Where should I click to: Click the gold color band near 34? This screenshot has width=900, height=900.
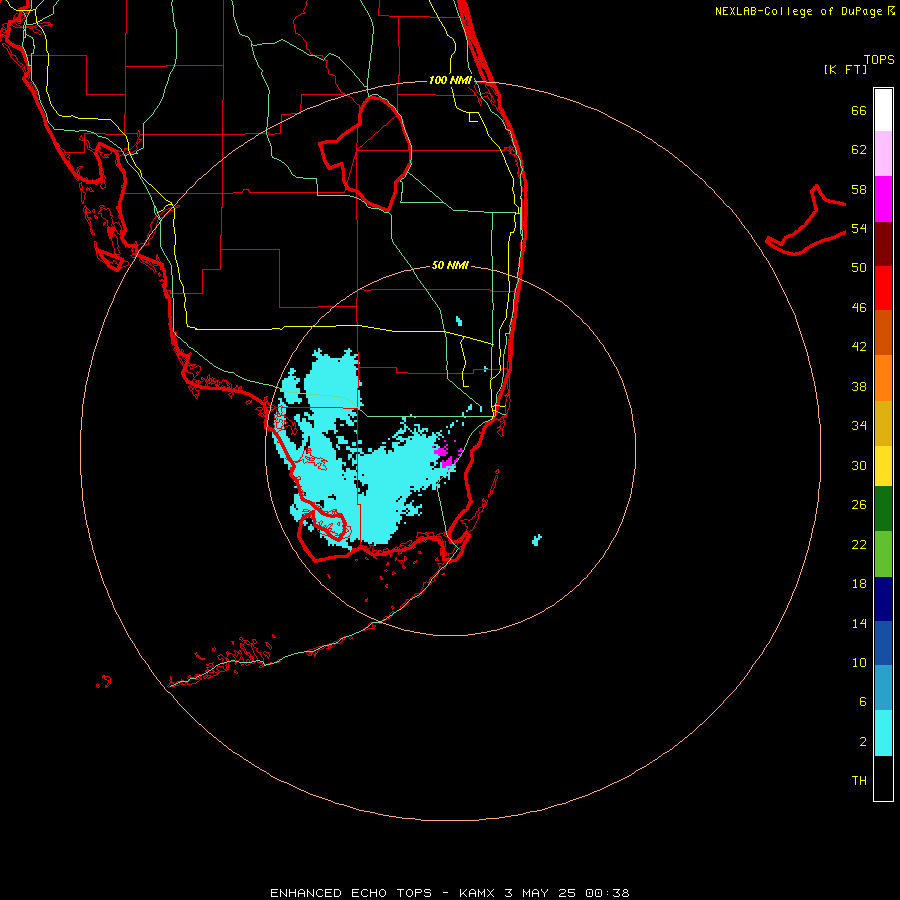point(883,423)
